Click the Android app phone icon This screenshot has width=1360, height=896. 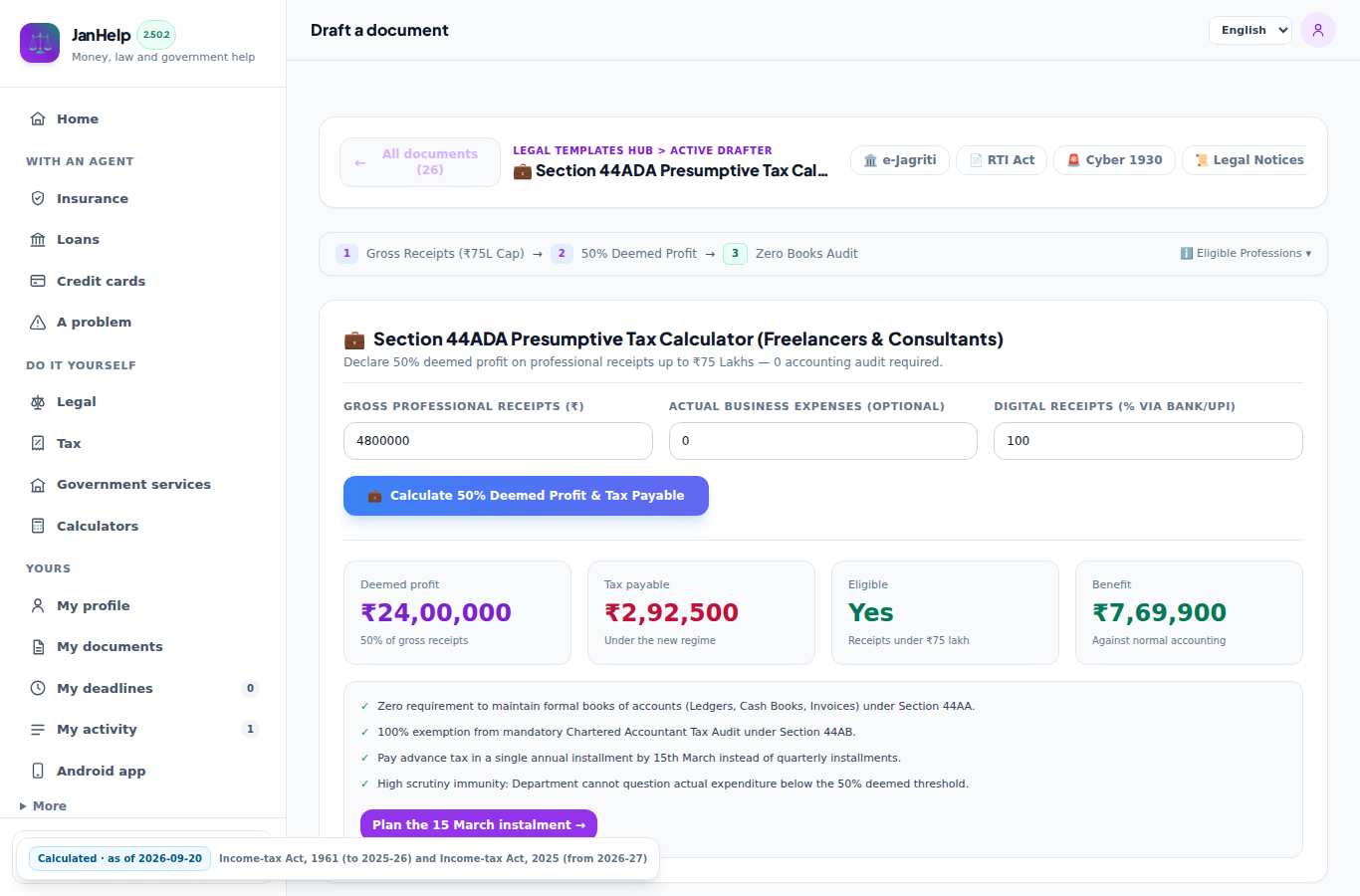point(38,771)
